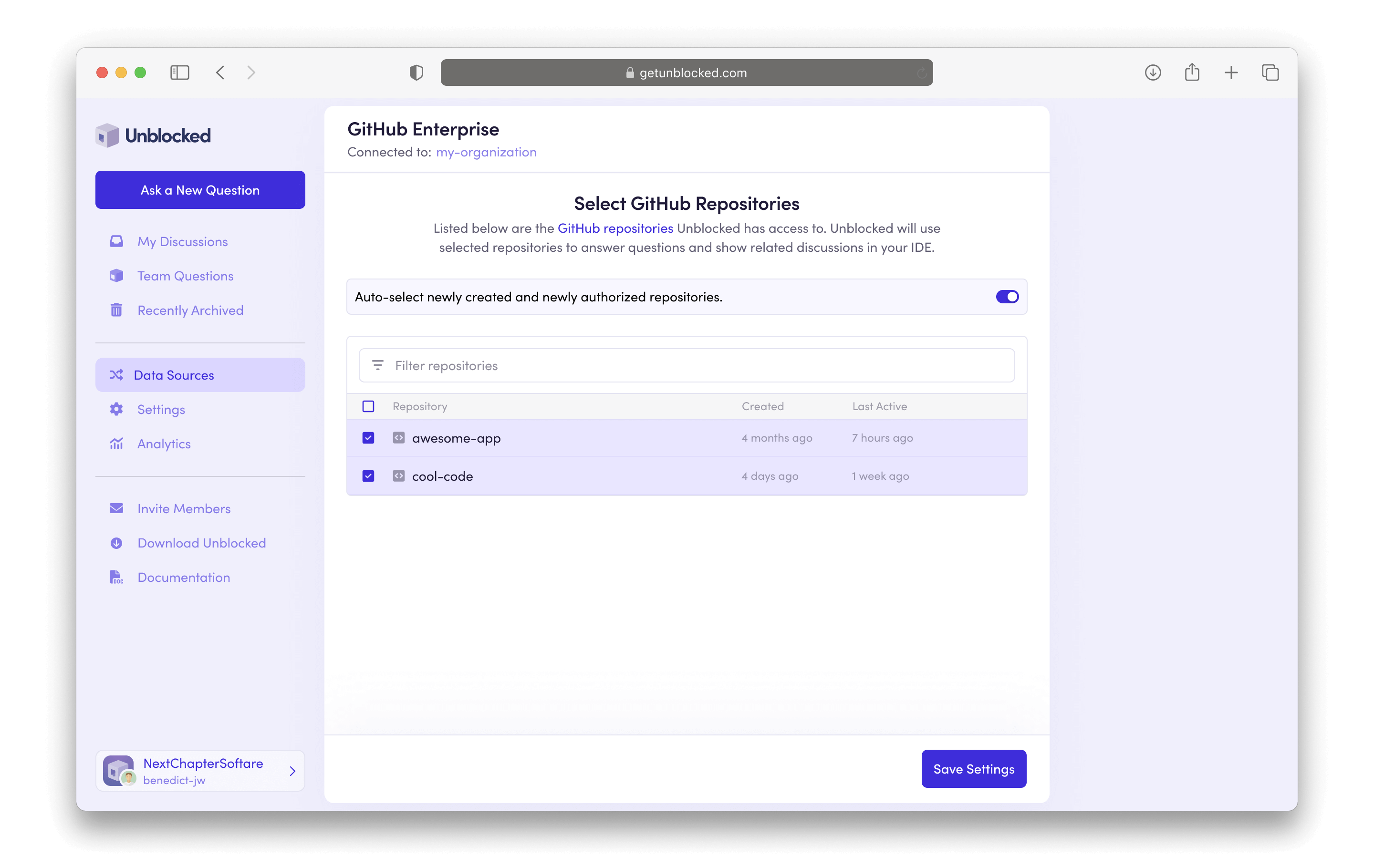The height and width of the screenshot is (868, 1374).
Task: Uncheck the awesome-app checkbox
Action: pyautogui.click(x=368, y=437)
